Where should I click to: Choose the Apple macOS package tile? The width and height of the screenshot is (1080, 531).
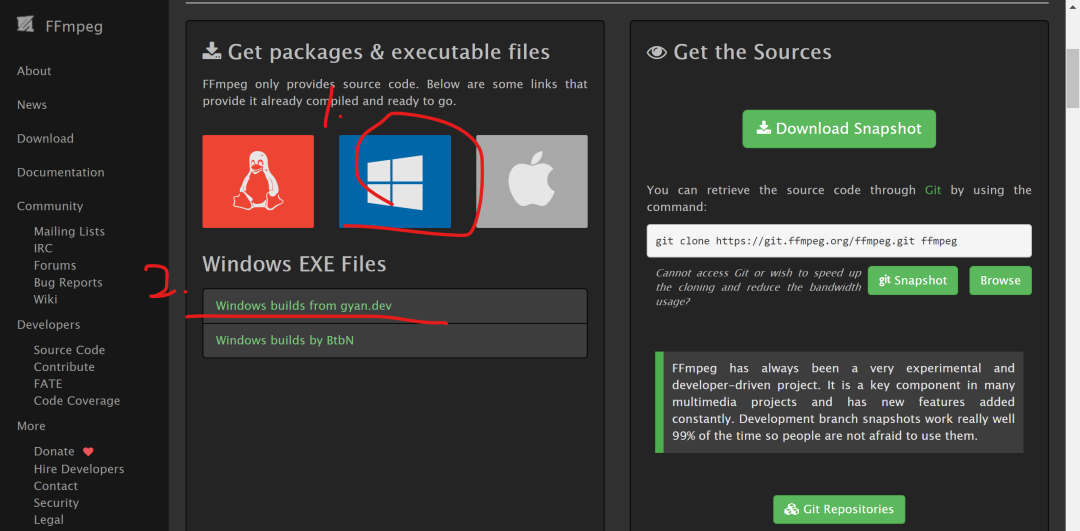[532, 181]
